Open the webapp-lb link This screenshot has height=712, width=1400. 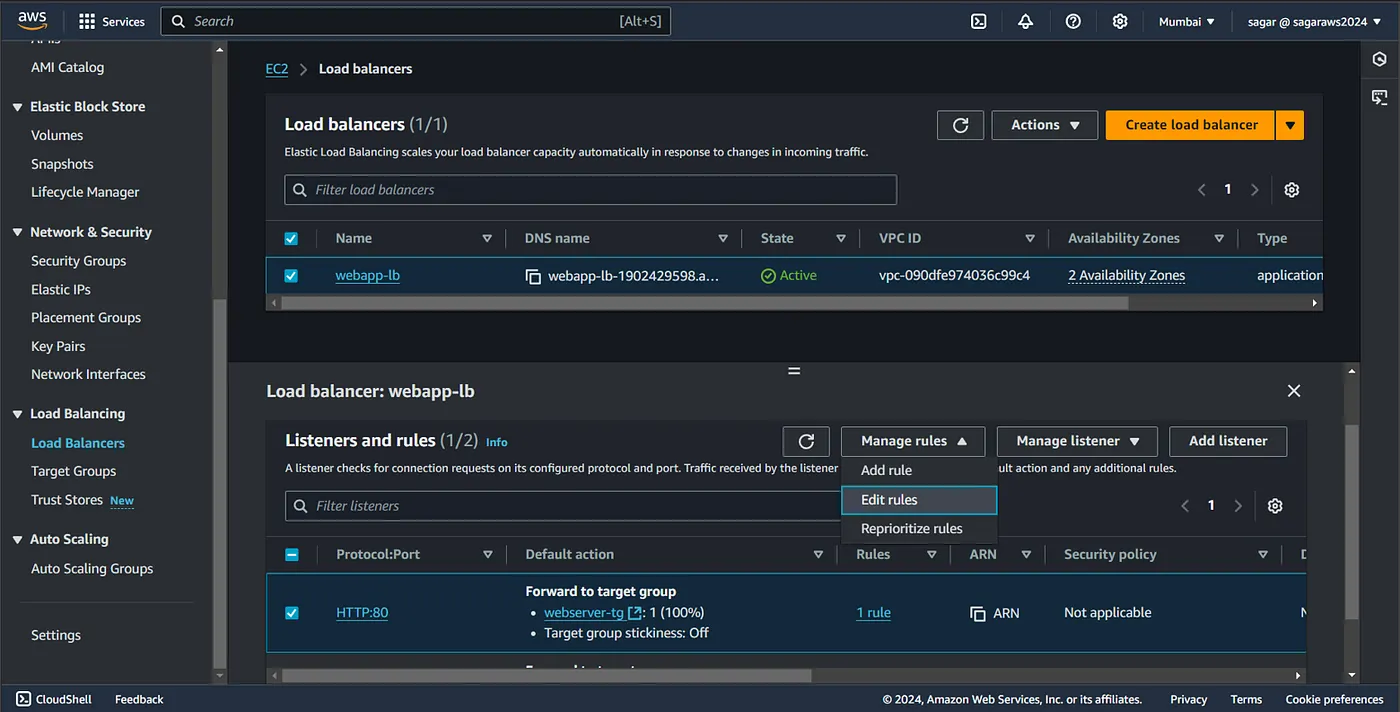367,276
